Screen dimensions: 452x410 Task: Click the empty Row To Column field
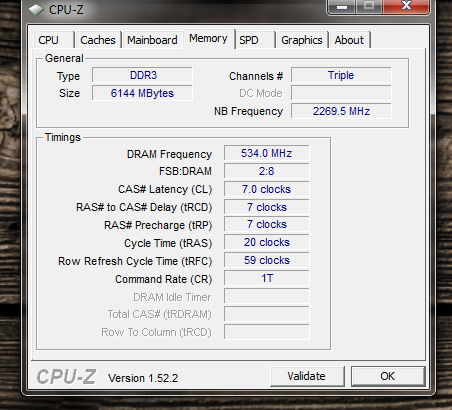(x=267, y=333)
